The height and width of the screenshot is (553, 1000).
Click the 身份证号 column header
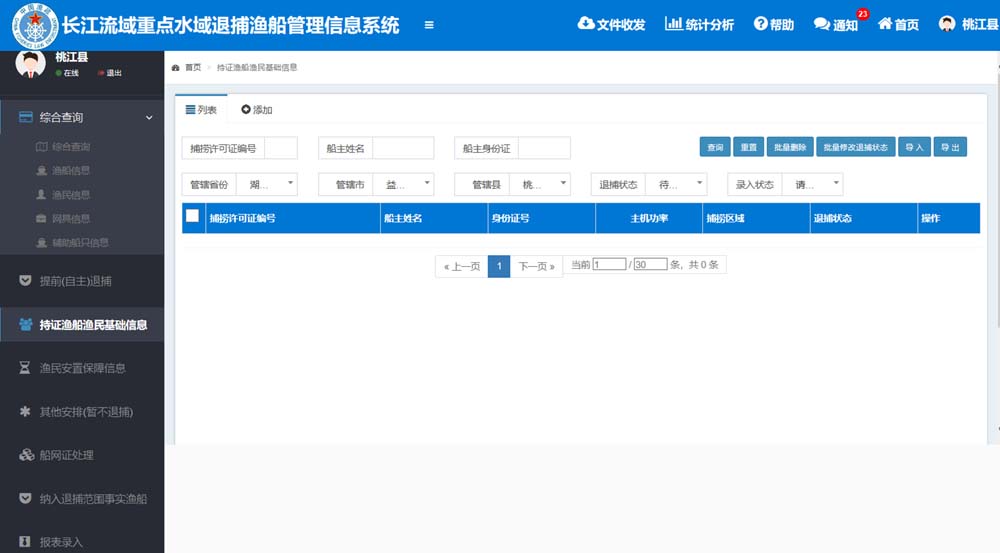[x=541, y=218]
